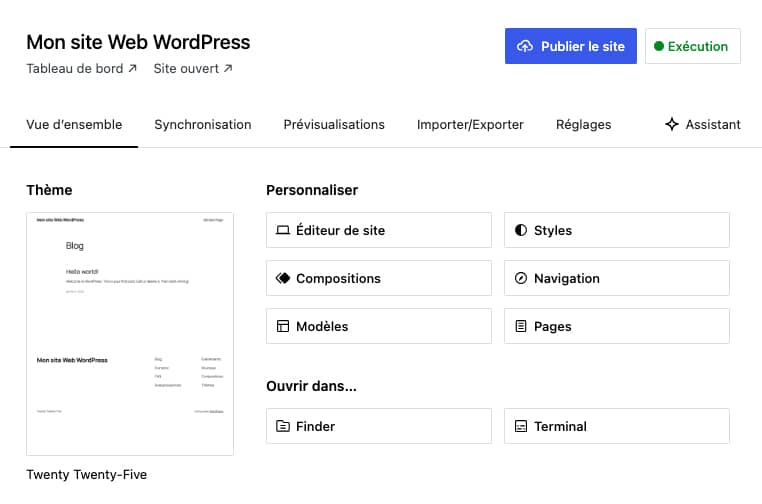Image resolution: width=762 pixels, height=504 pixels.
Task: Open site in Terminal
Action: pyautogui.click(x=617, y=426)
